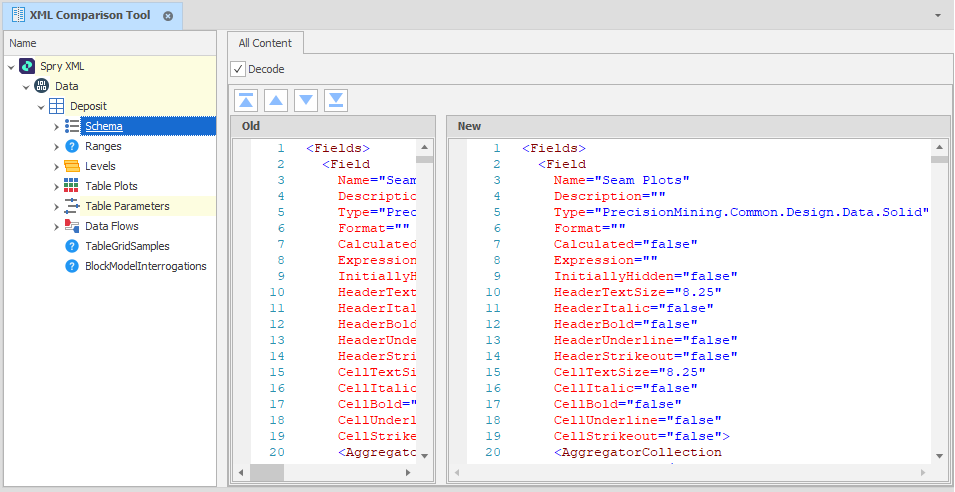Image resolution: width=955 pixels, height=492 pixels.
Task: Open the tab list dropdown arrow
Action: pyautogui.click(x=938, y=16)
